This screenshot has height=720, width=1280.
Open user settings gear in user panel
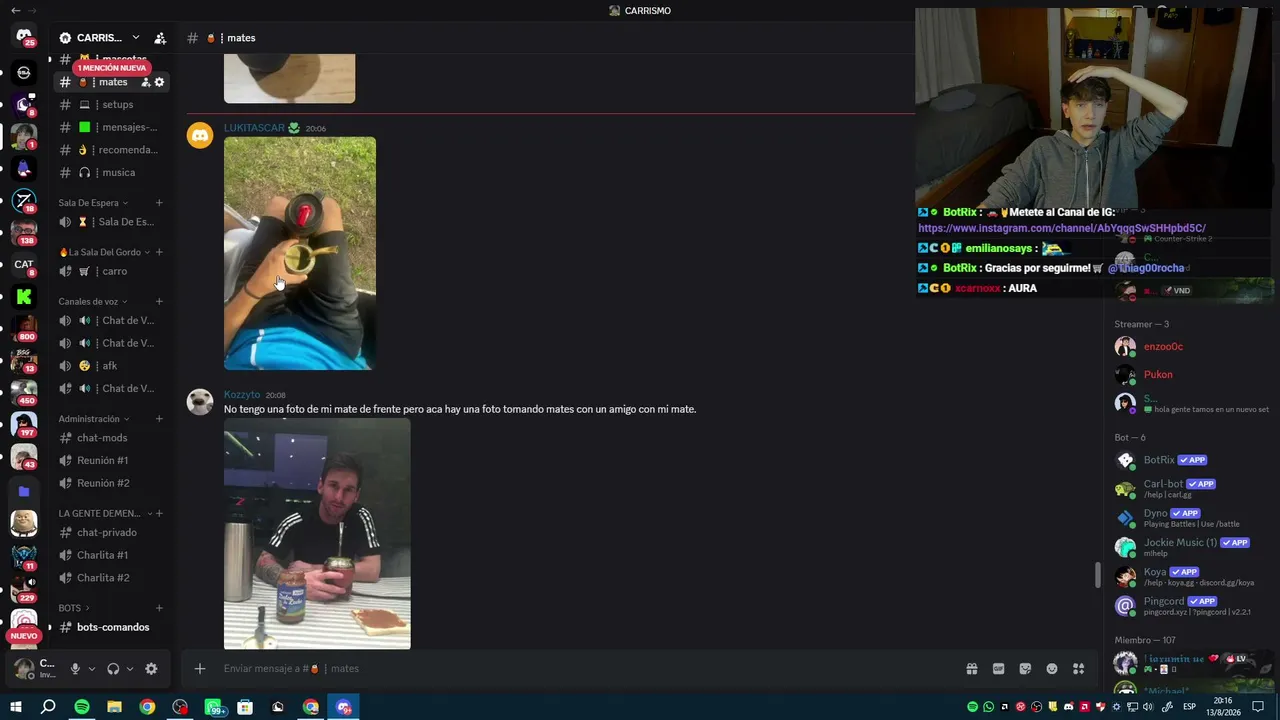click(151, 669)
